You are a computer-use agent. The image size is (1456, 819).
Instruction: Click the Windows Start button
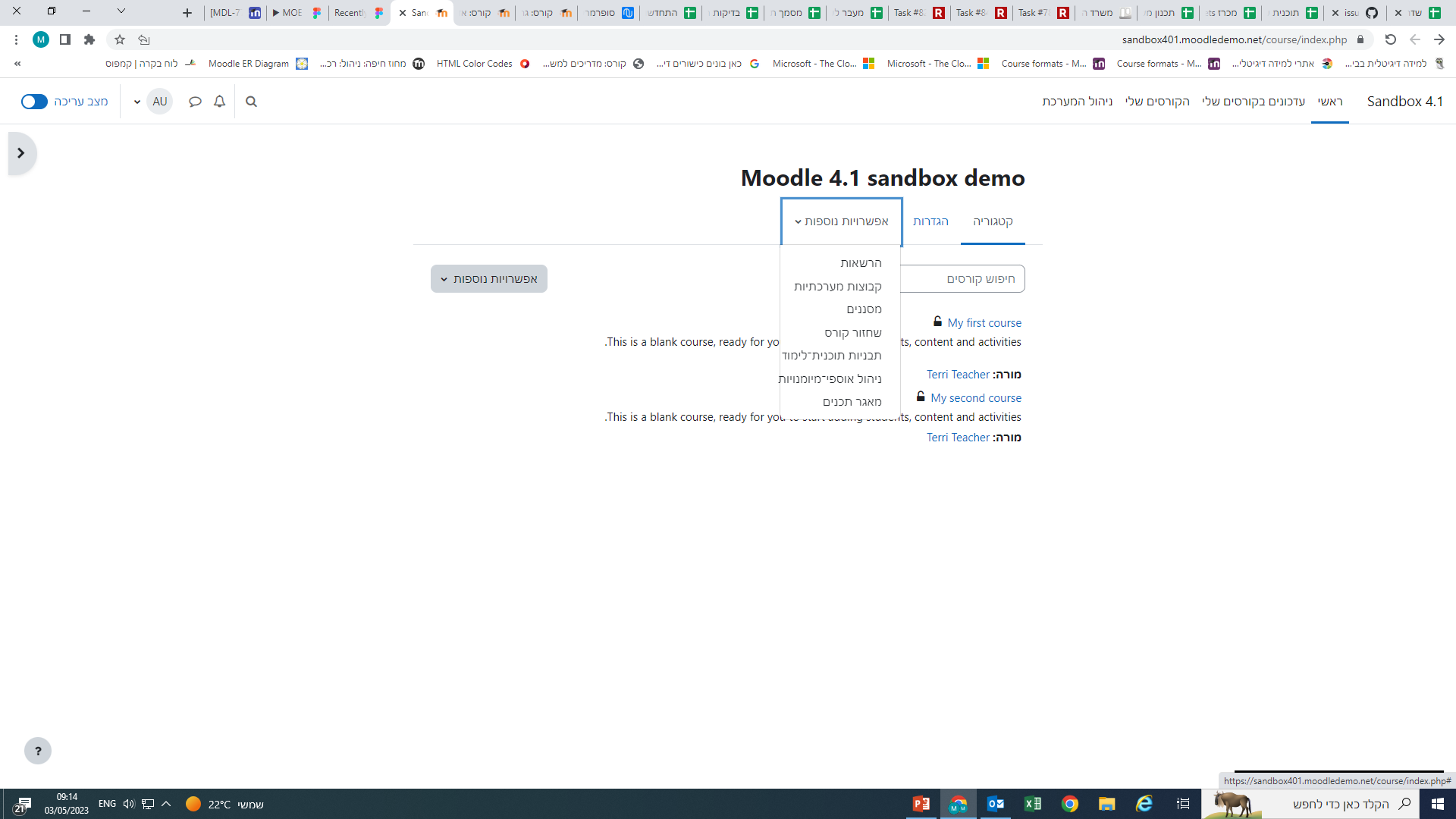[1438, 804]
